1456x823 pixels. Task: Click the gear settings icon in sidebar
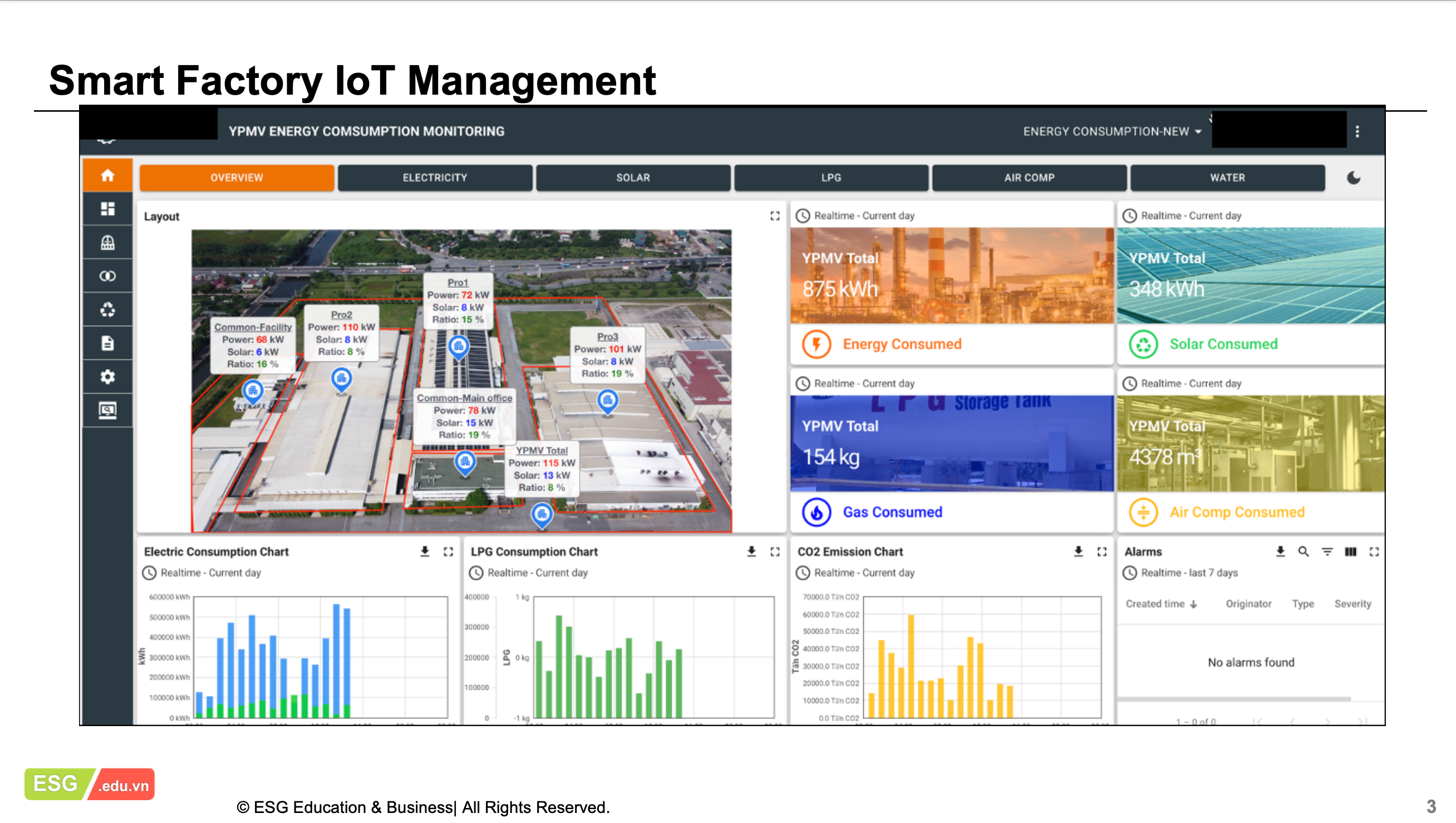click(107, 378)
